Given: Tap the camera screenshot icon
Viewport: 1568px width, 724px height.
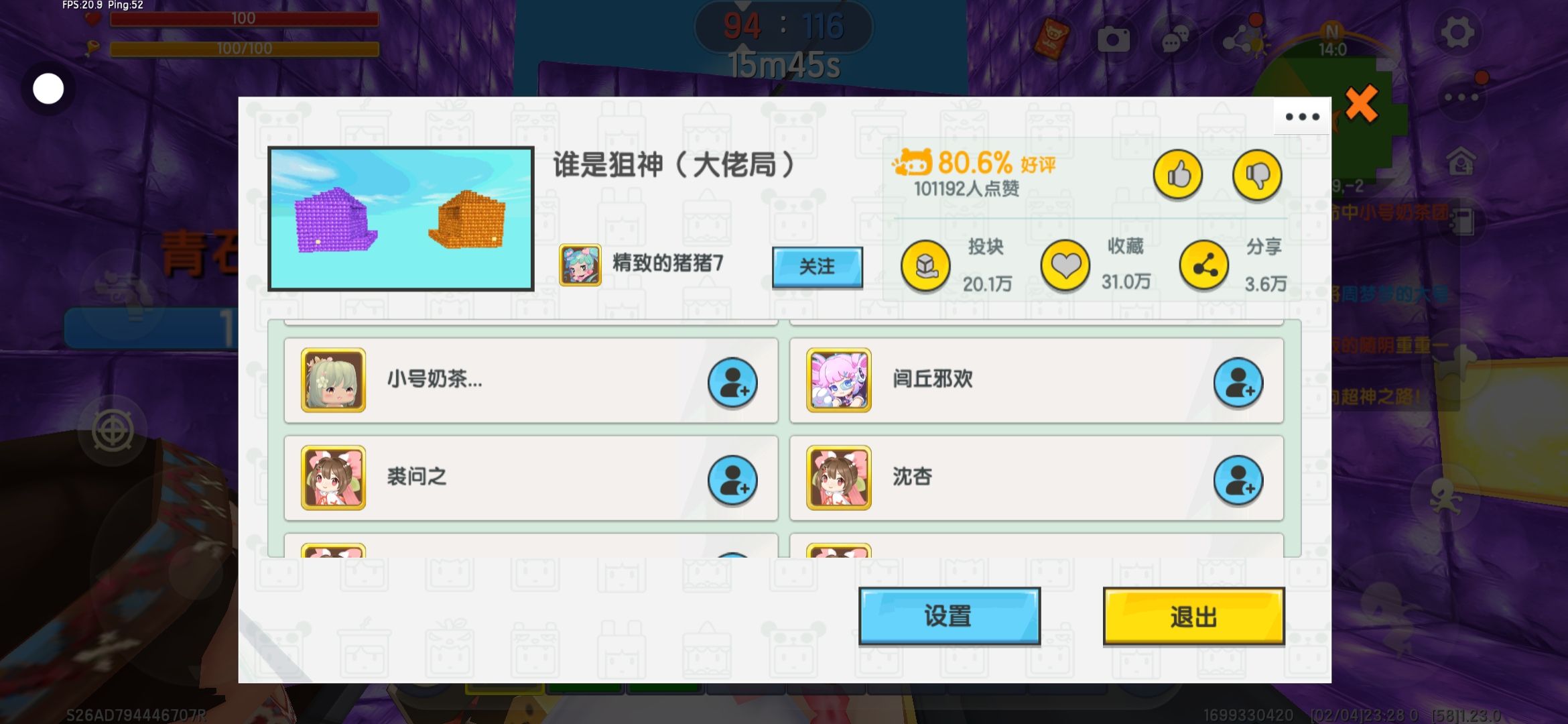Looking at the screenshot, I should [1113, 40].
